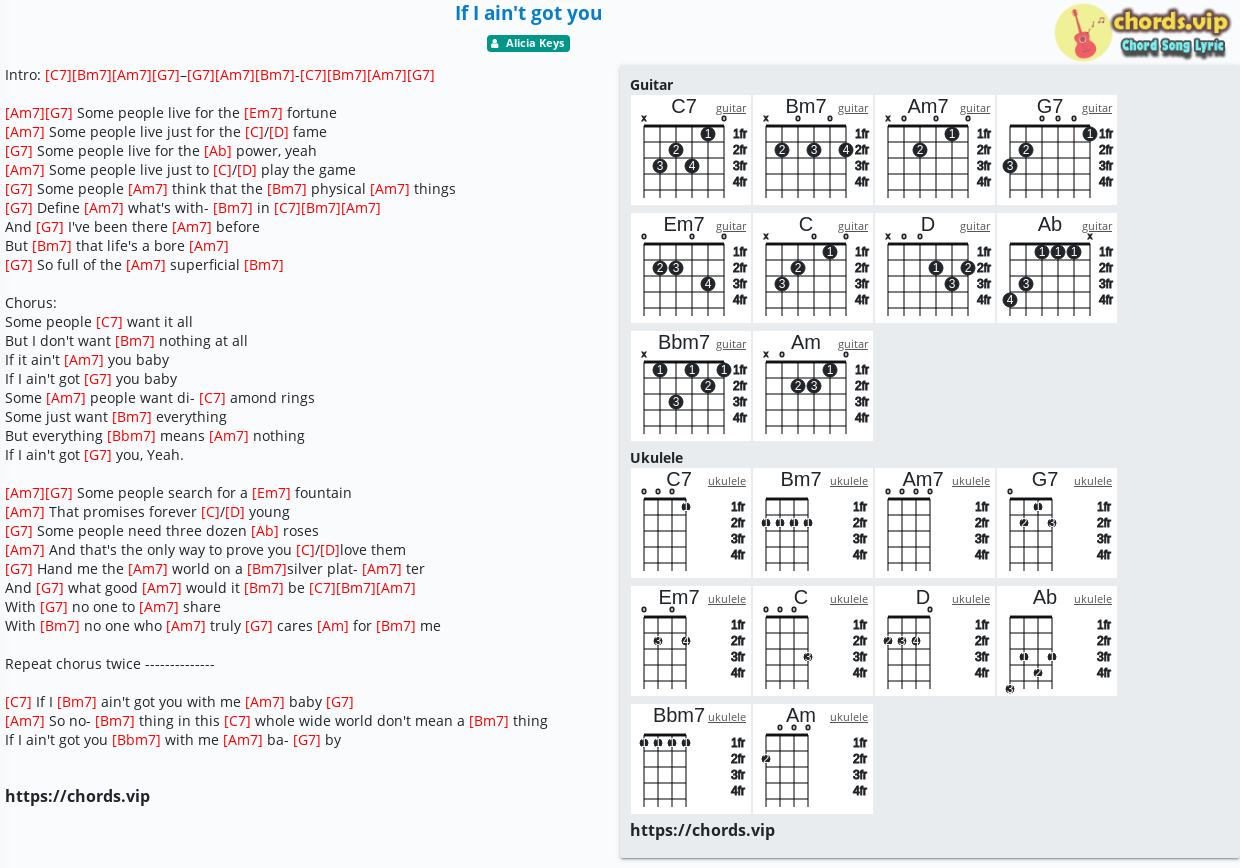This screenshot has height=868, width=1240.
Task: Open guitar link above Em7 chord
Action: [x=731, y=226]
